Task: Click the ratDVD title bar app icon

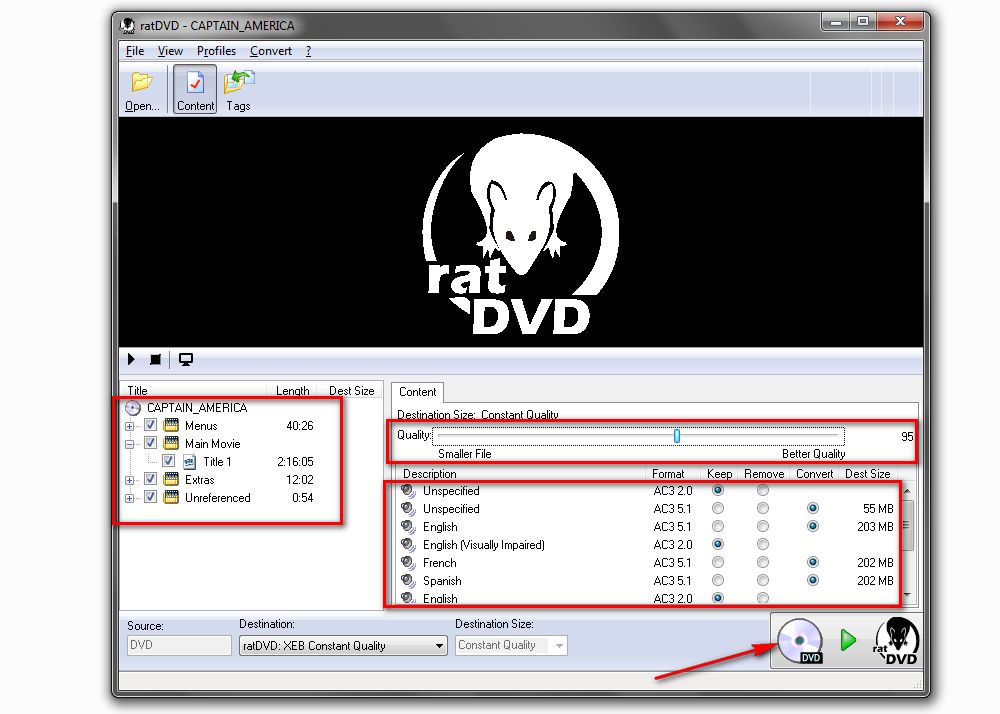Action: (128, 26)
